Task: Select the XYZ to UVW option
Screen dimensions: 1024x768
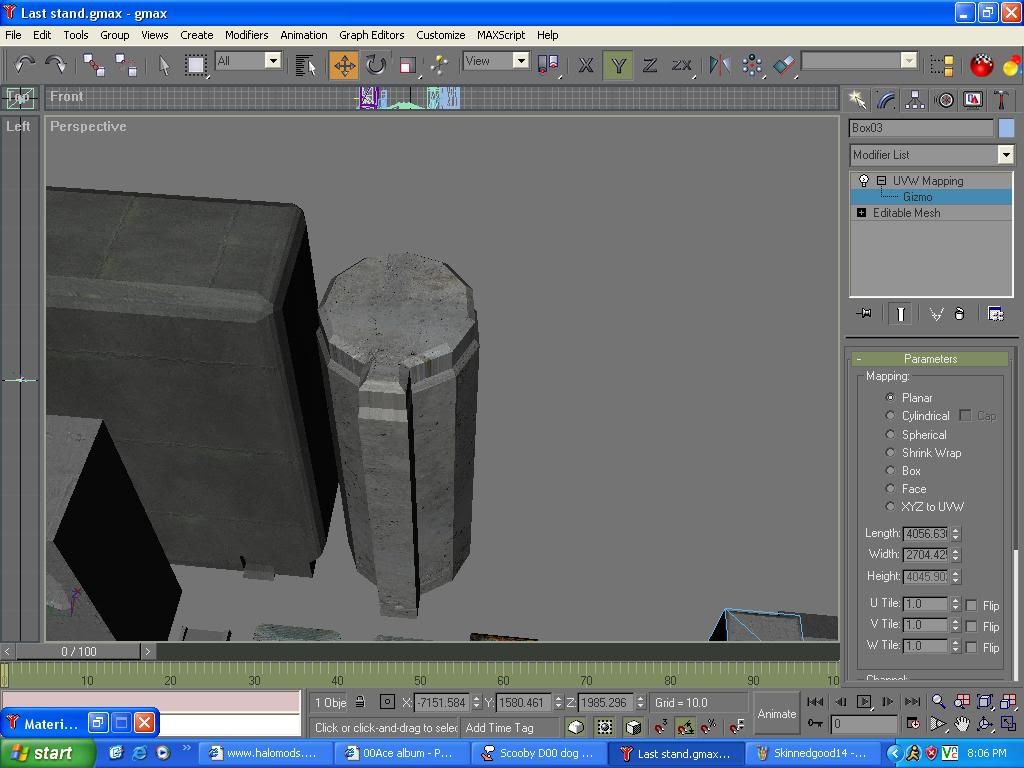Action: [890, 506]
